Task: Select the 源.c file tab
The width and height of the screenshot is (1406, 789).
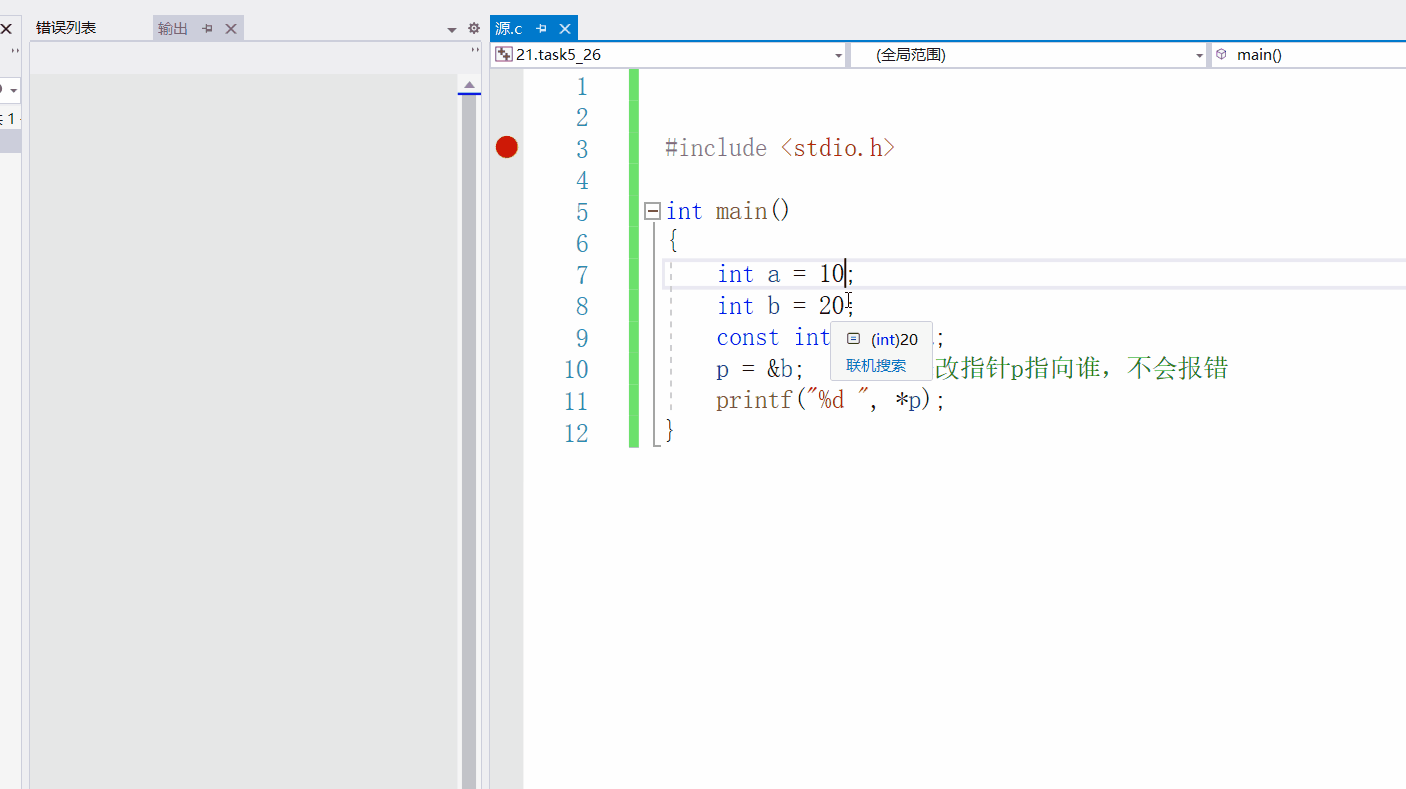Action: [509, 29]
